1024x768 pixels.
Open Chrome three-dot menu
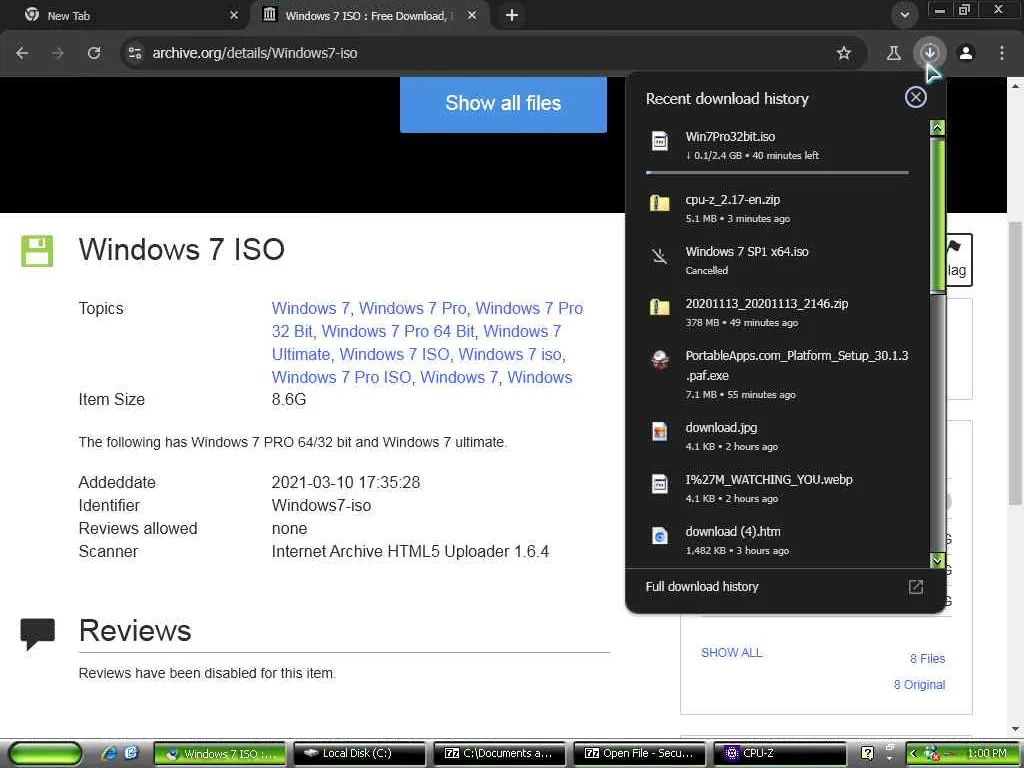coord(1002,53)
